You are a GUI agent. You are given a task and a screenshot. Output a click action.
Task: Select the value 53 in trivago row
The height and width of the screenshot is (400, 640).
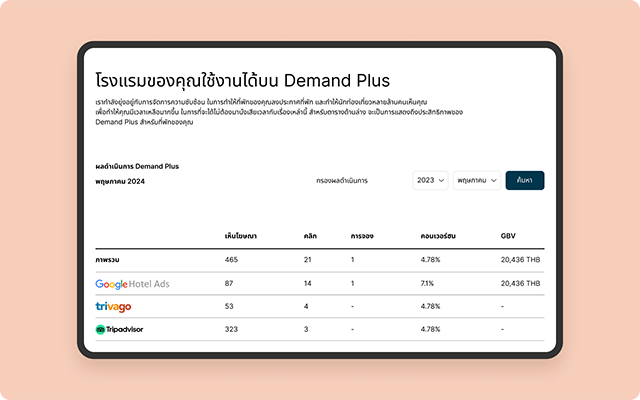click(x=229, y=306)
